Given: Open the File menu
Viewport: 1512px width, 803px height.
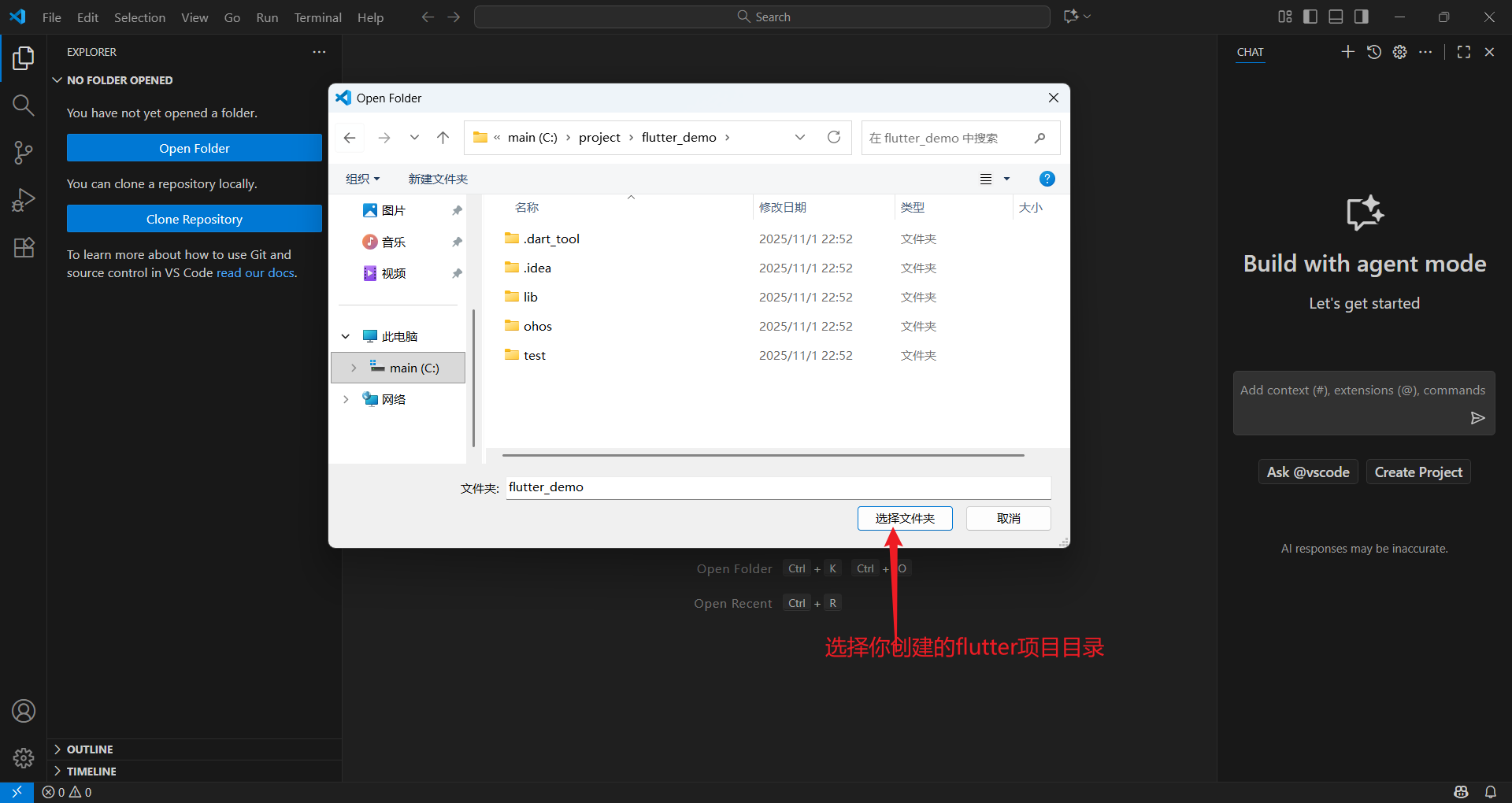Looking at the screenshot, I should click(x=52, y=17).
